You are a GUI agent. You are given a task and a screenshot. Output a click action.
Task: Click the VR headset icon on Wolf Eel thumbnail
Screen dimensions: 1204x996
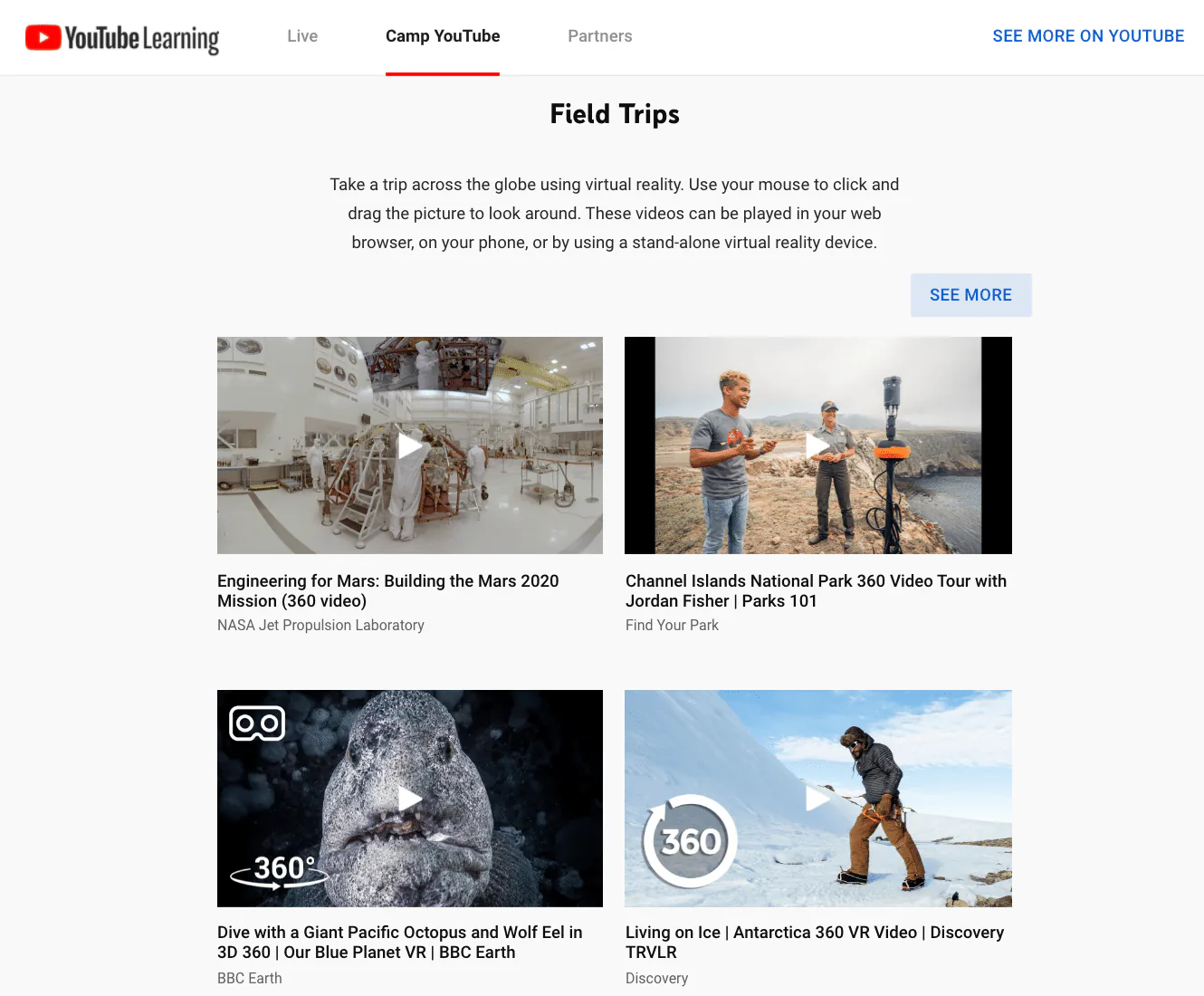click(x=257, y=723)
